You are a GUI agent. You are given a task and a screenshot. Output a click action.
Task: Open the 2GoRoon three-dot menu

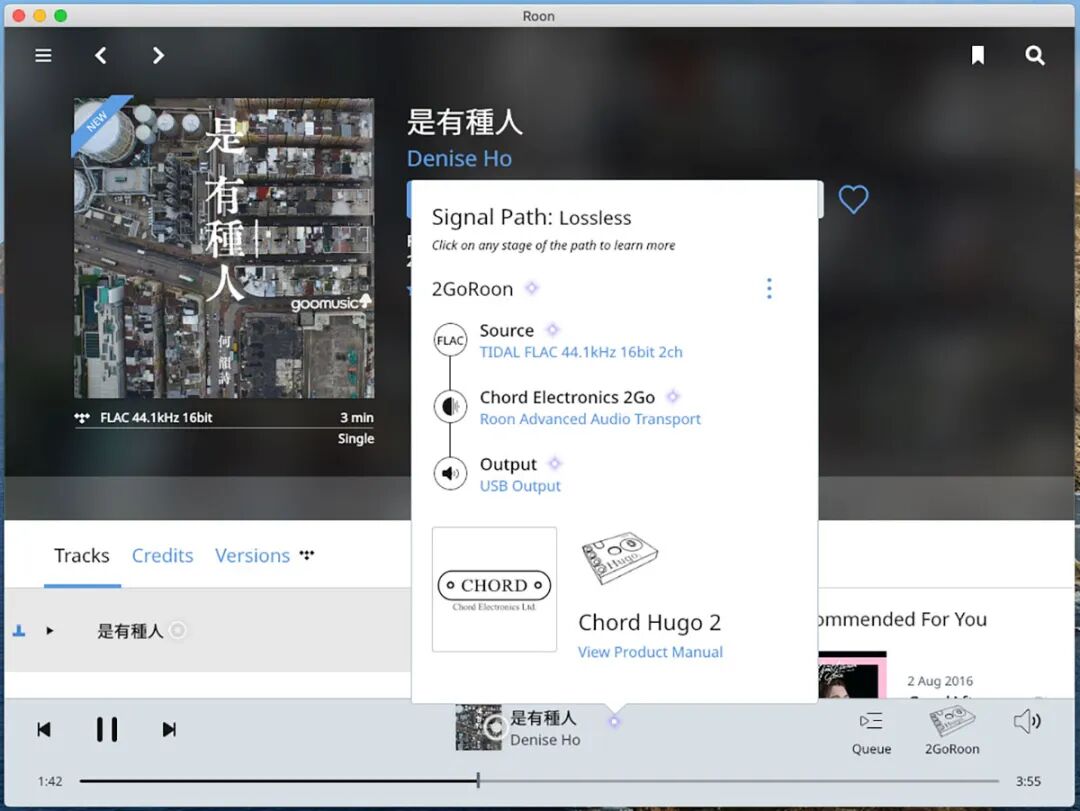click(x=769, y=289)
